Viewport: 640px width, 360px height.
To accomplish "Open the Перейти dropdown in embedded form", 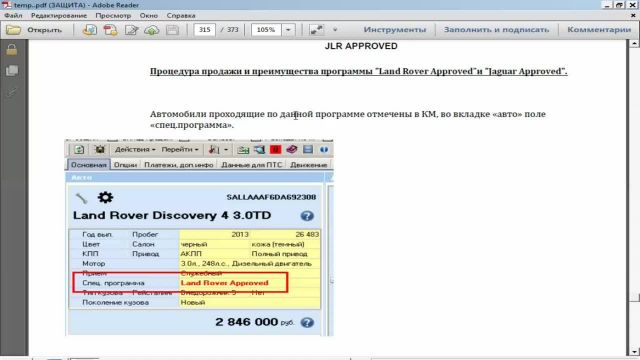I will click(x=180, y=150).
